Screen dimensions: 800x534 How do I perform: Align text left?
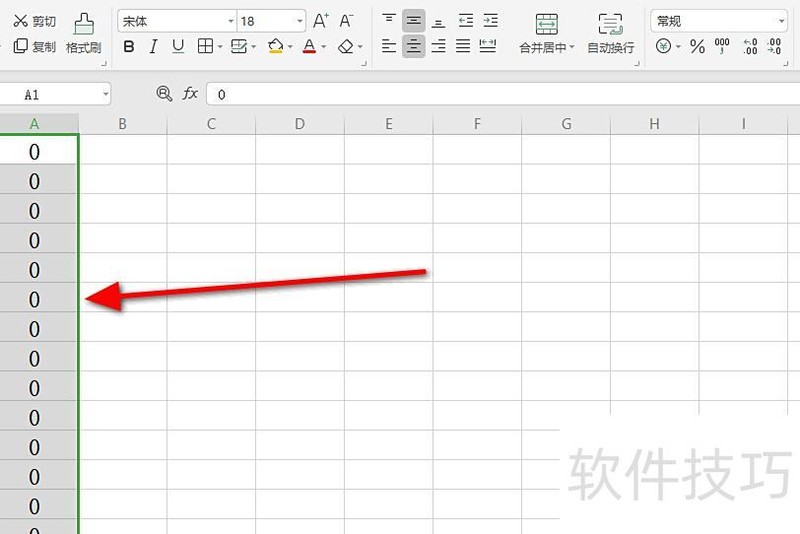(x=389, y=46)
